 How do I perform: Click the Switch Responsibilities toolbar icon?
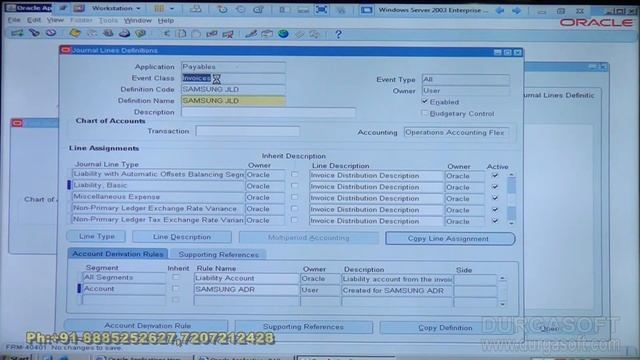pos(108,33)
